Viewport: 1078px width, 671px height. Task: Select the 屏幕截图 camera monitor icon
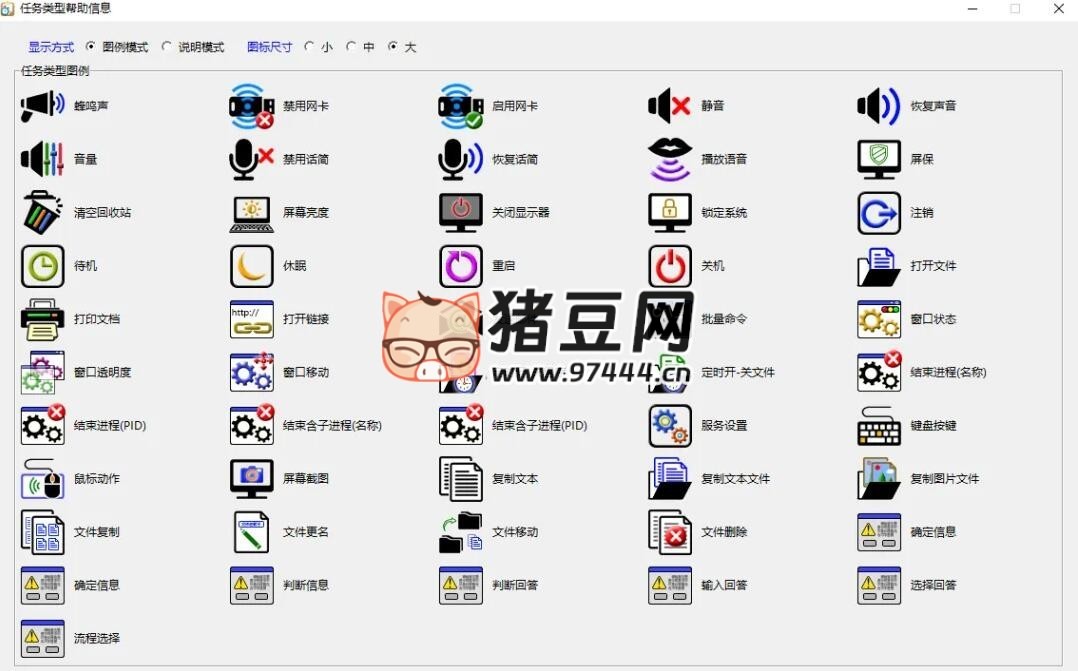[x=251, y=479]
